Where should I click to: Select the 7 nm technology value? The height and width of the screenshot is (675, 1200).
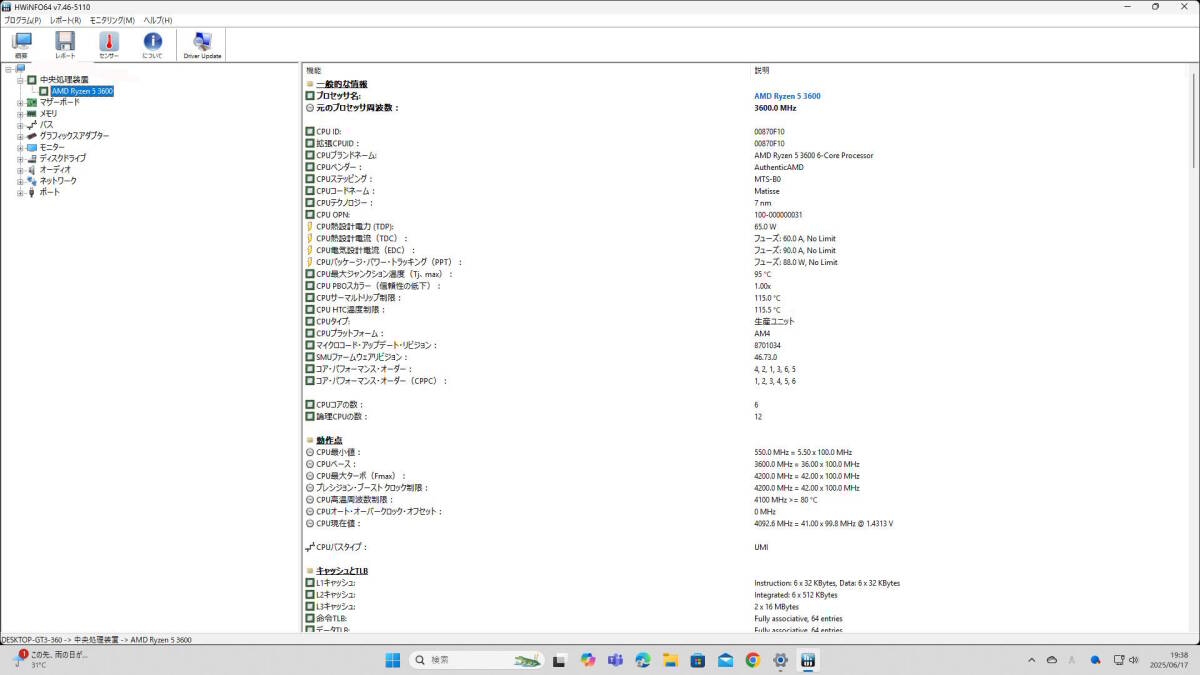tap(763, 203)
